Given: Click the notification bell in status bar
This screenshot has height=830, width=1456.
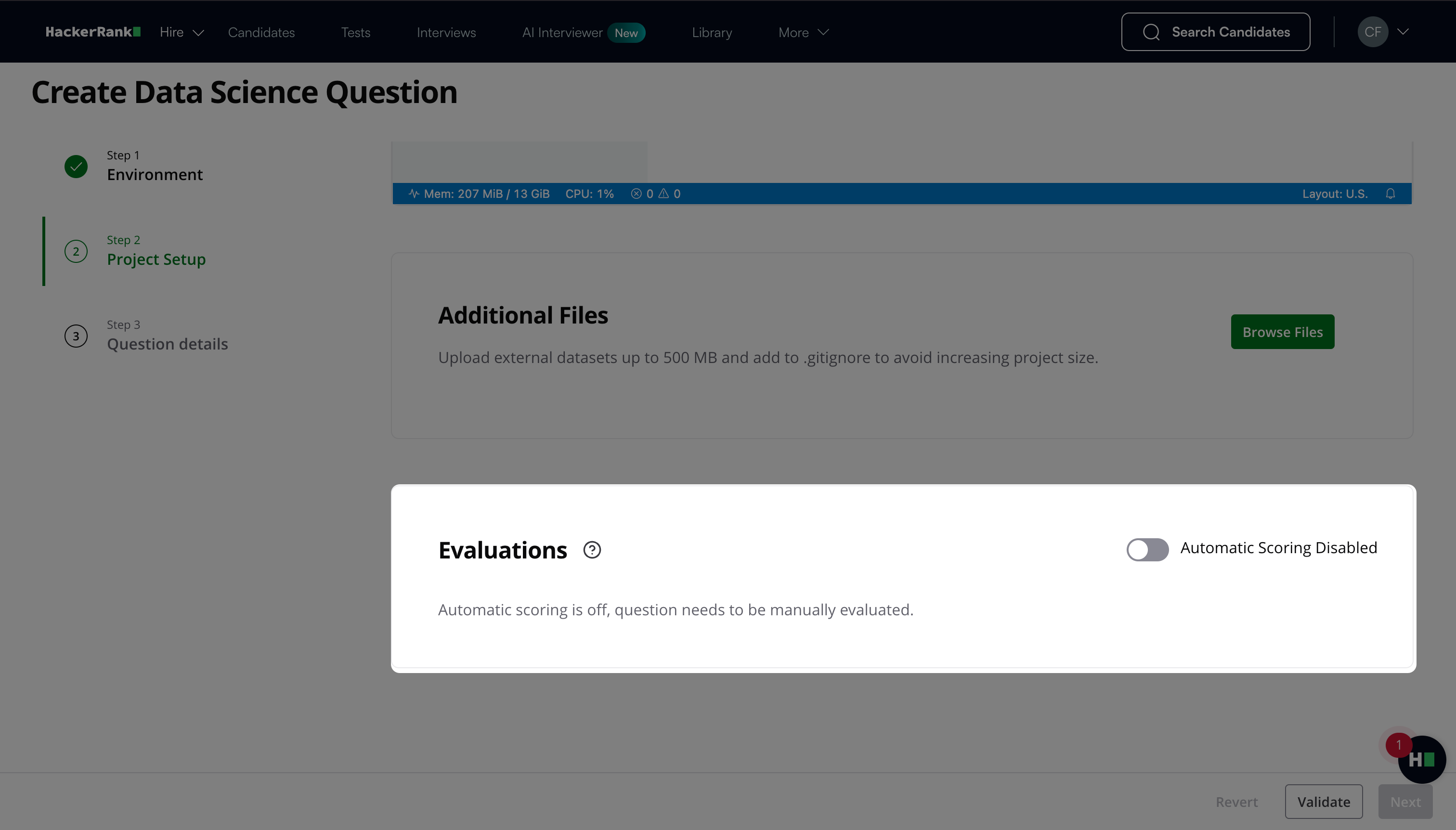Looking at the screenshot, I should coord(1391,194).
